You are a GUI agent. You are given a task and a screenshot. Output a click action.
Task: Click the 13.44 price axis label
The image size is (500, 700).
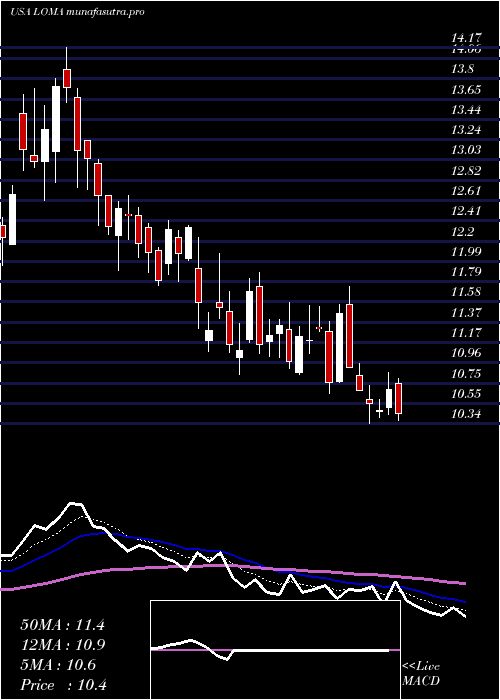pyautogui.click(x=465, y=110)
